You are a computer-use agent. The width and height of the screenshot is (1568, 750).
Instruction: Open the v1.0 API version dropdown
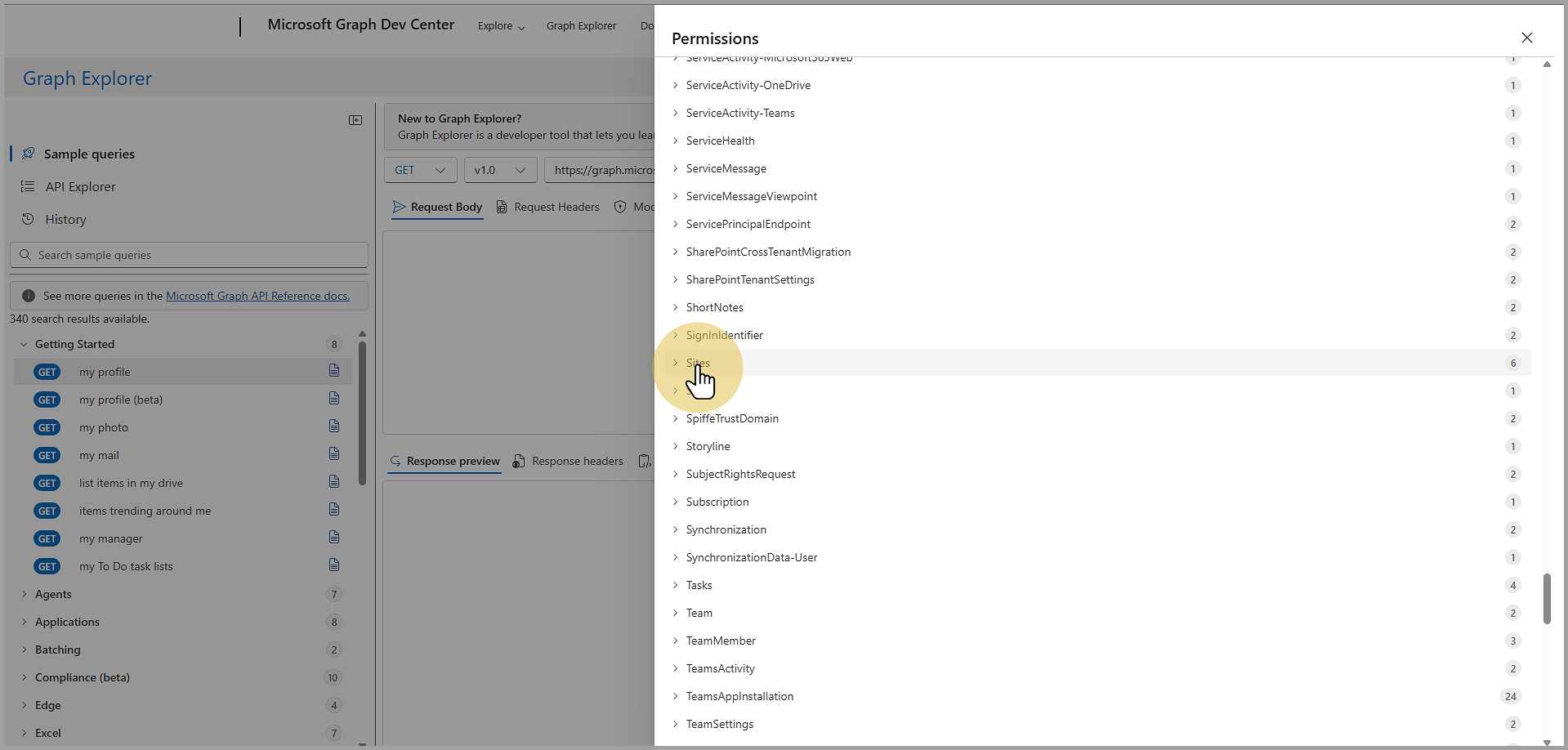(500, 170)
